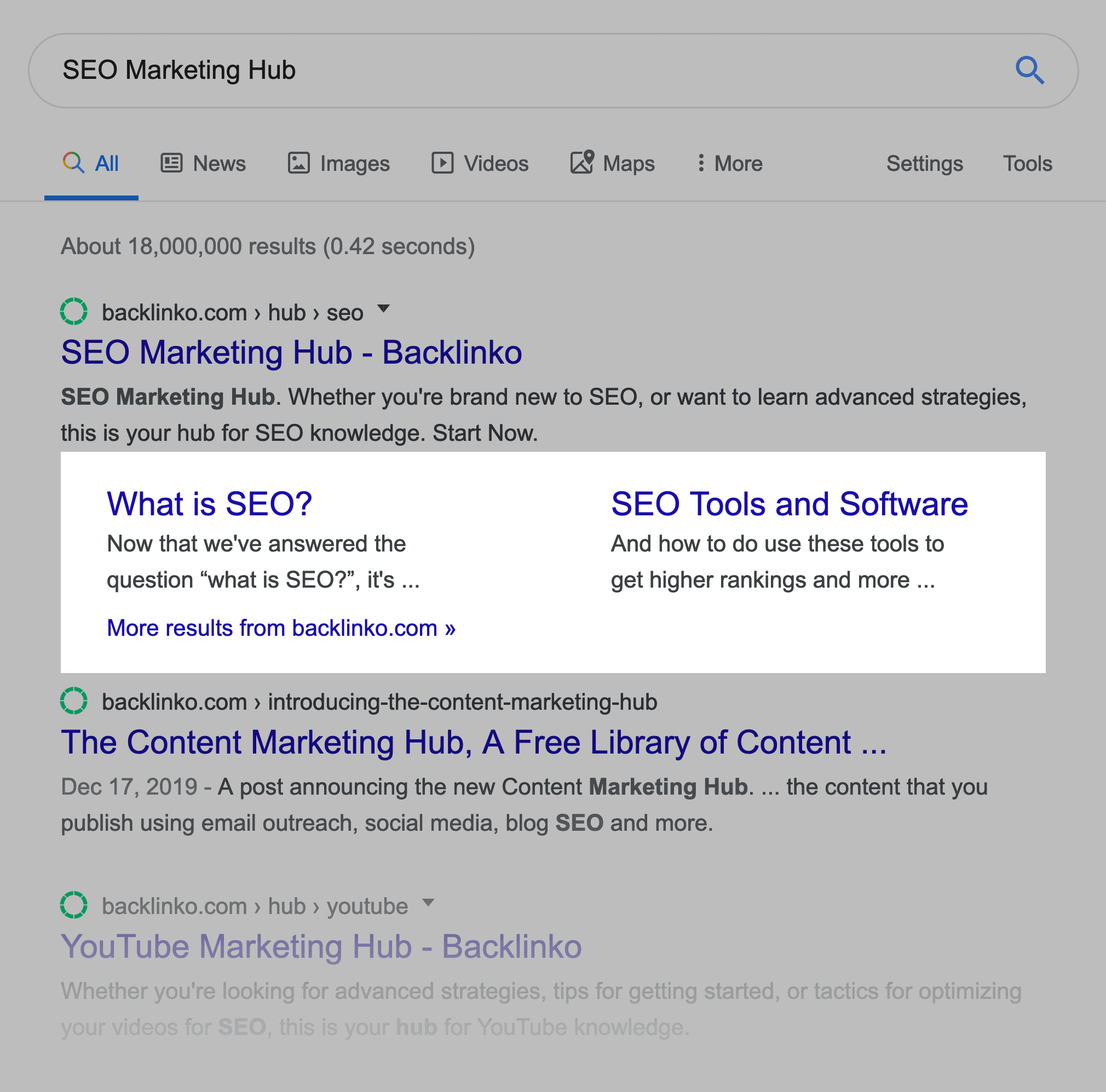Open the Images tab

[338, 164]
